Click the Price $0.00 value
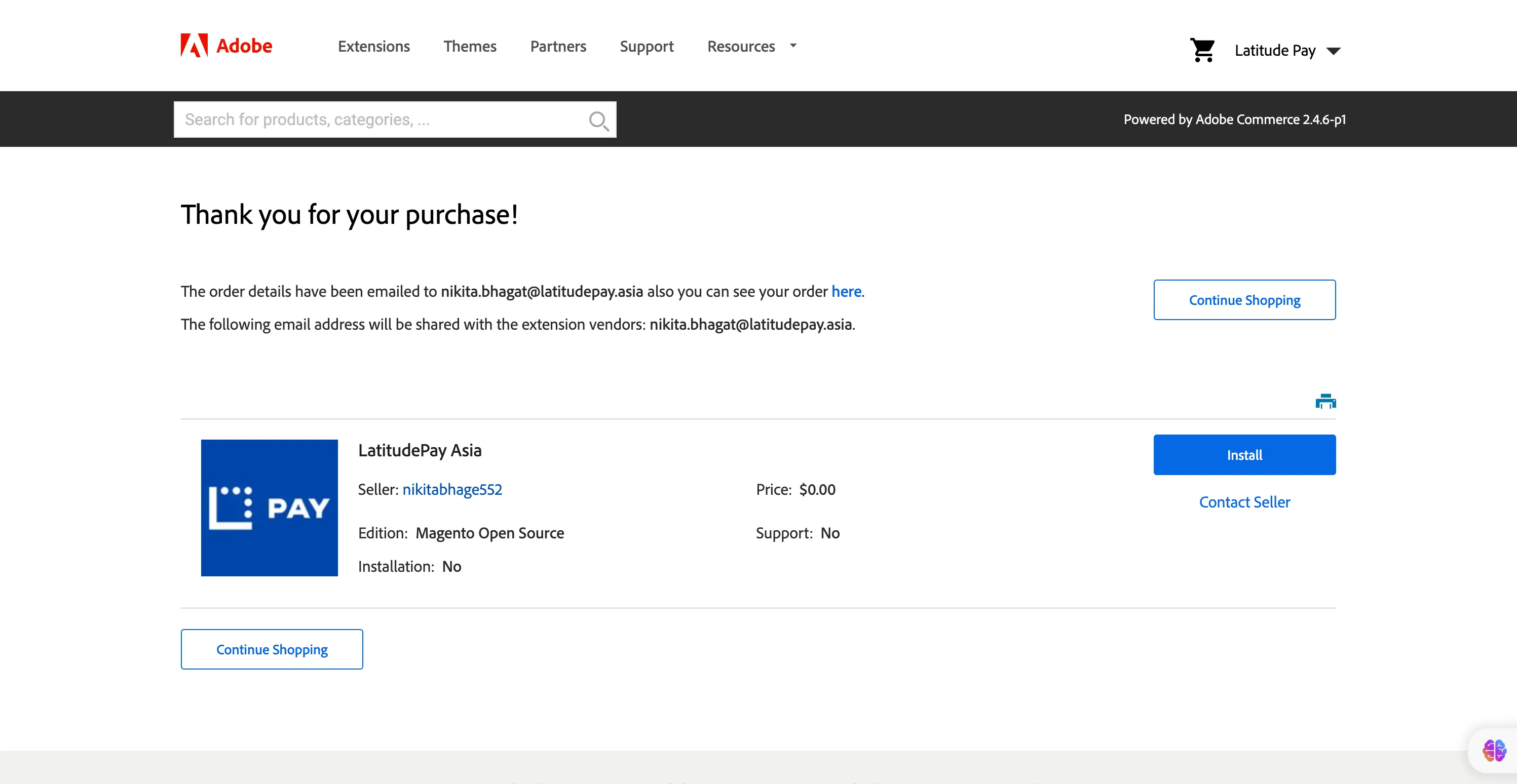 817,490
